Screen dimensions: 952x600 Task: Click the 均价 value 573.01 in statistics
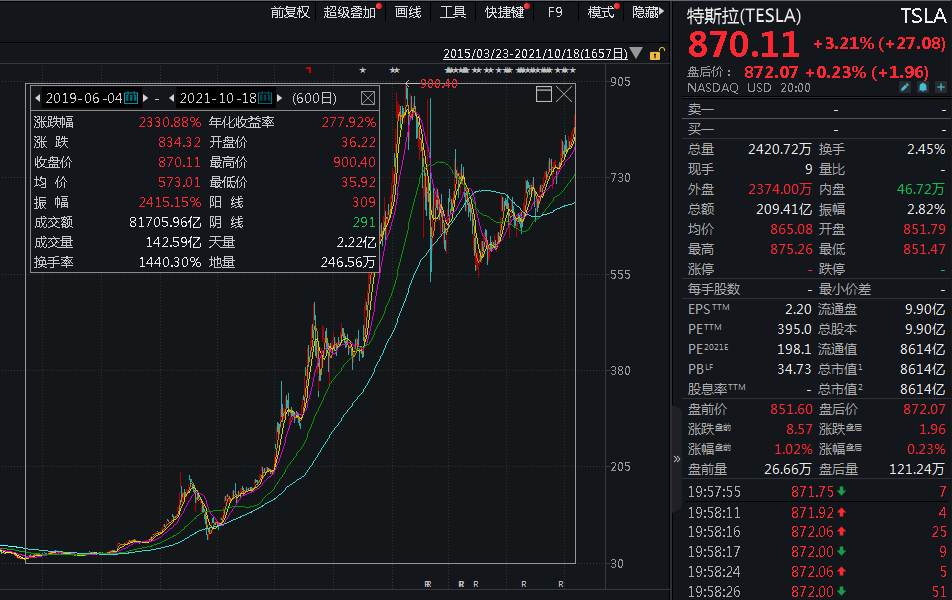179,182
